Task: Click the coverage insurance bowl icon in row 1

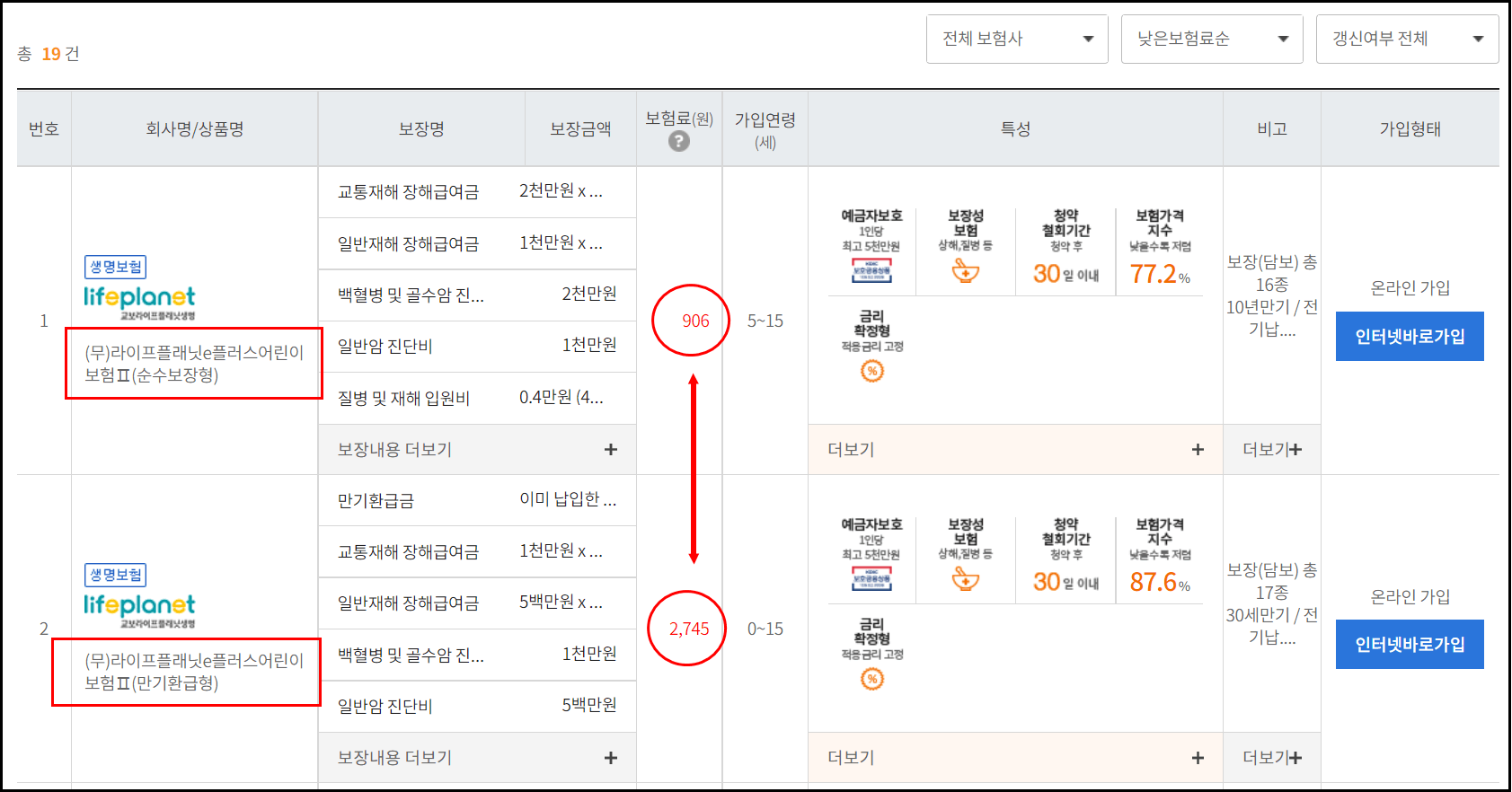Action: pyautogui.click(x=966, y=270)
